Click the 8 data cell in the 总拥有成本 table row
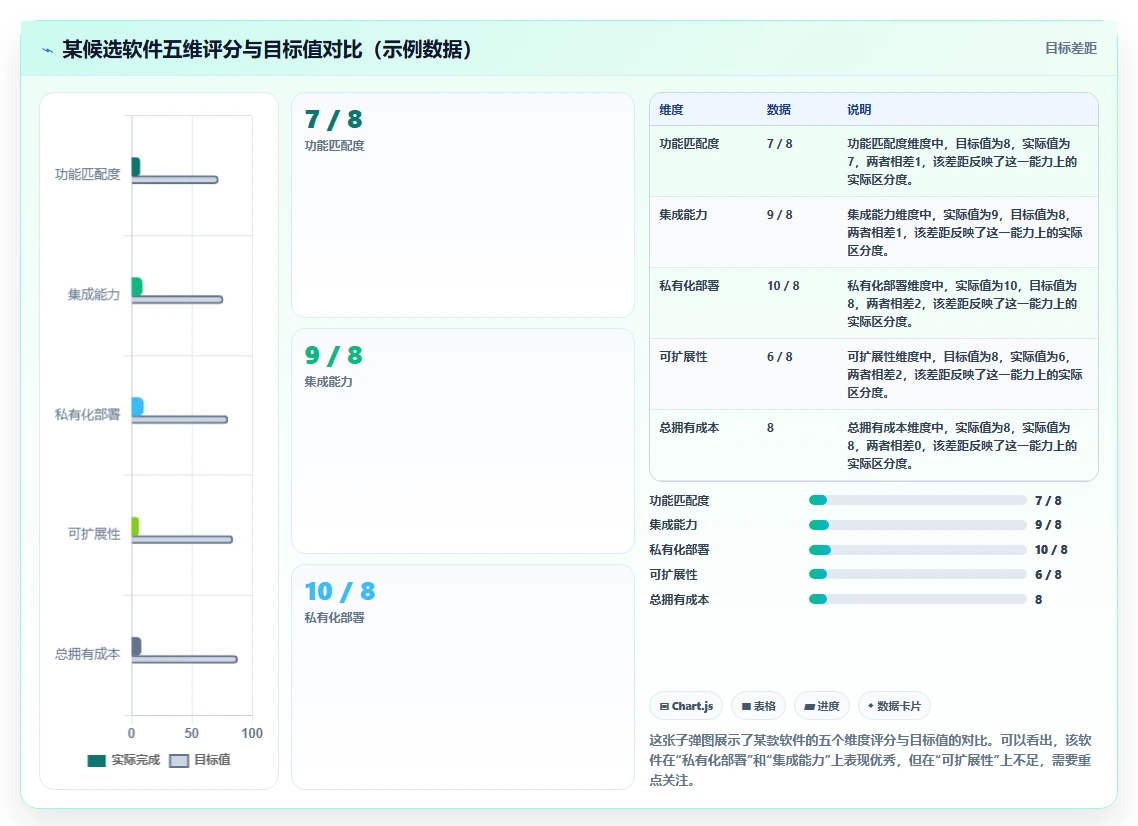The image size is (1138, 826). (770, 428)
